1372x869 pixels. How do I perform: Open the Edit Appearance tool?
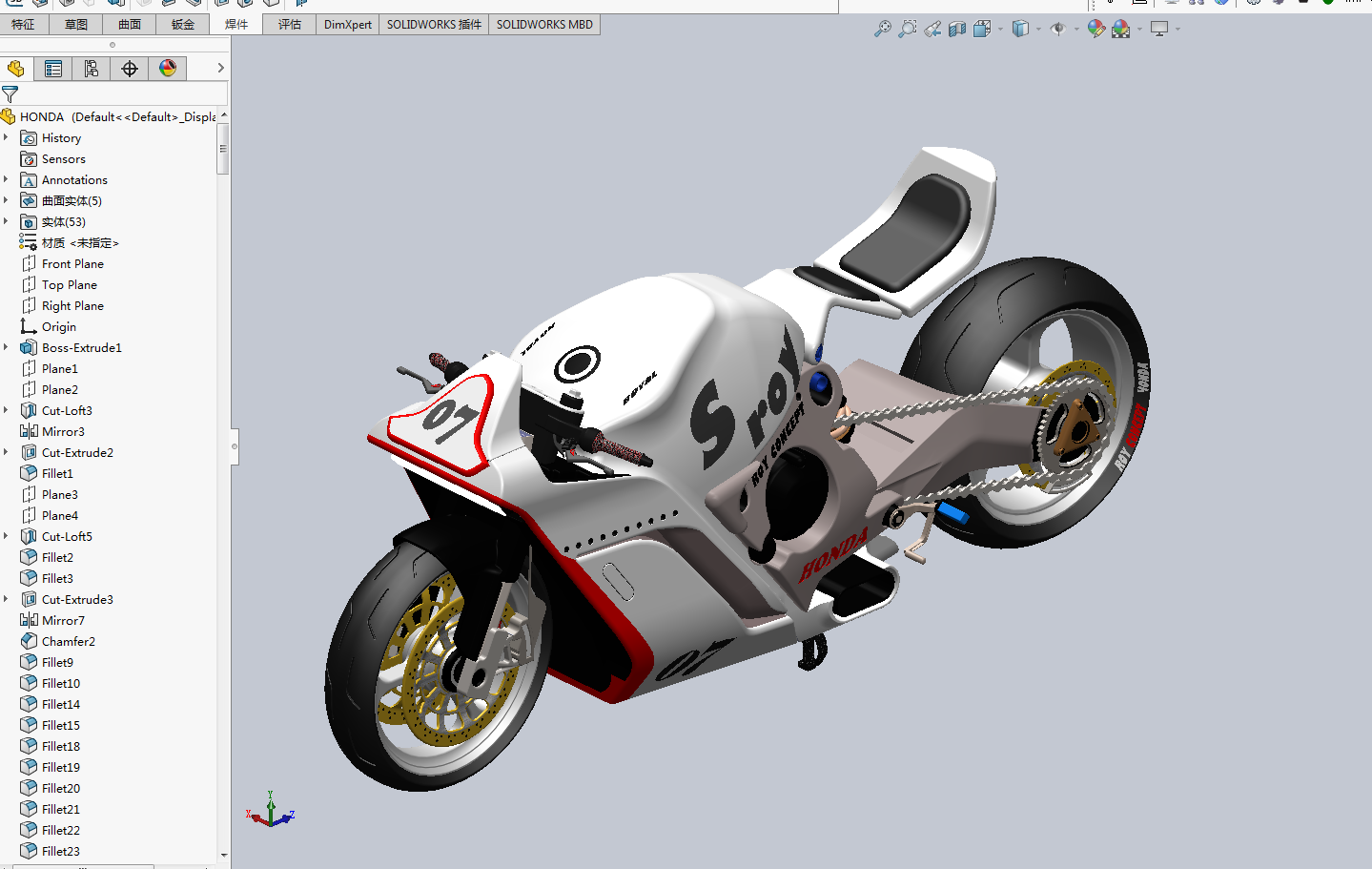pyautogui.click(x=1096, y=29)
